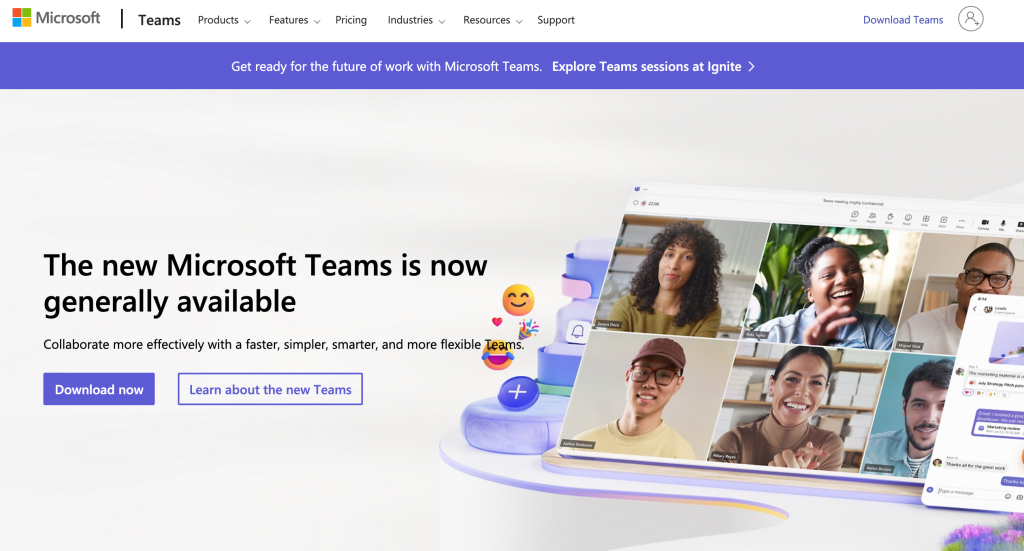
Task: Click Download Teams in header
Action: point(903,20)
